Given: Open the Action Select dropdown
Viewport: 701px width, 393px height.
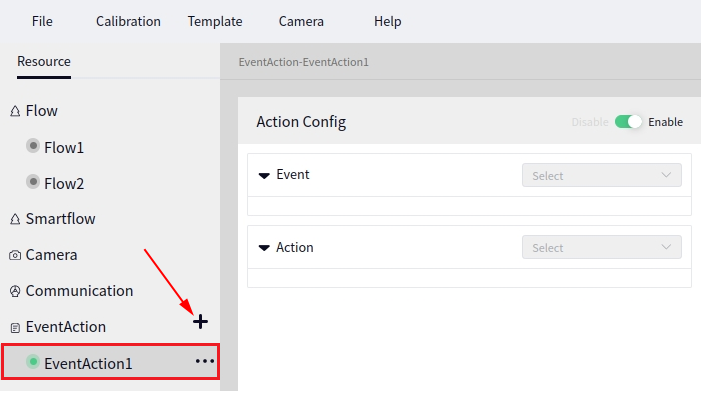Looking at the screenshot, I should pos(602,247).
